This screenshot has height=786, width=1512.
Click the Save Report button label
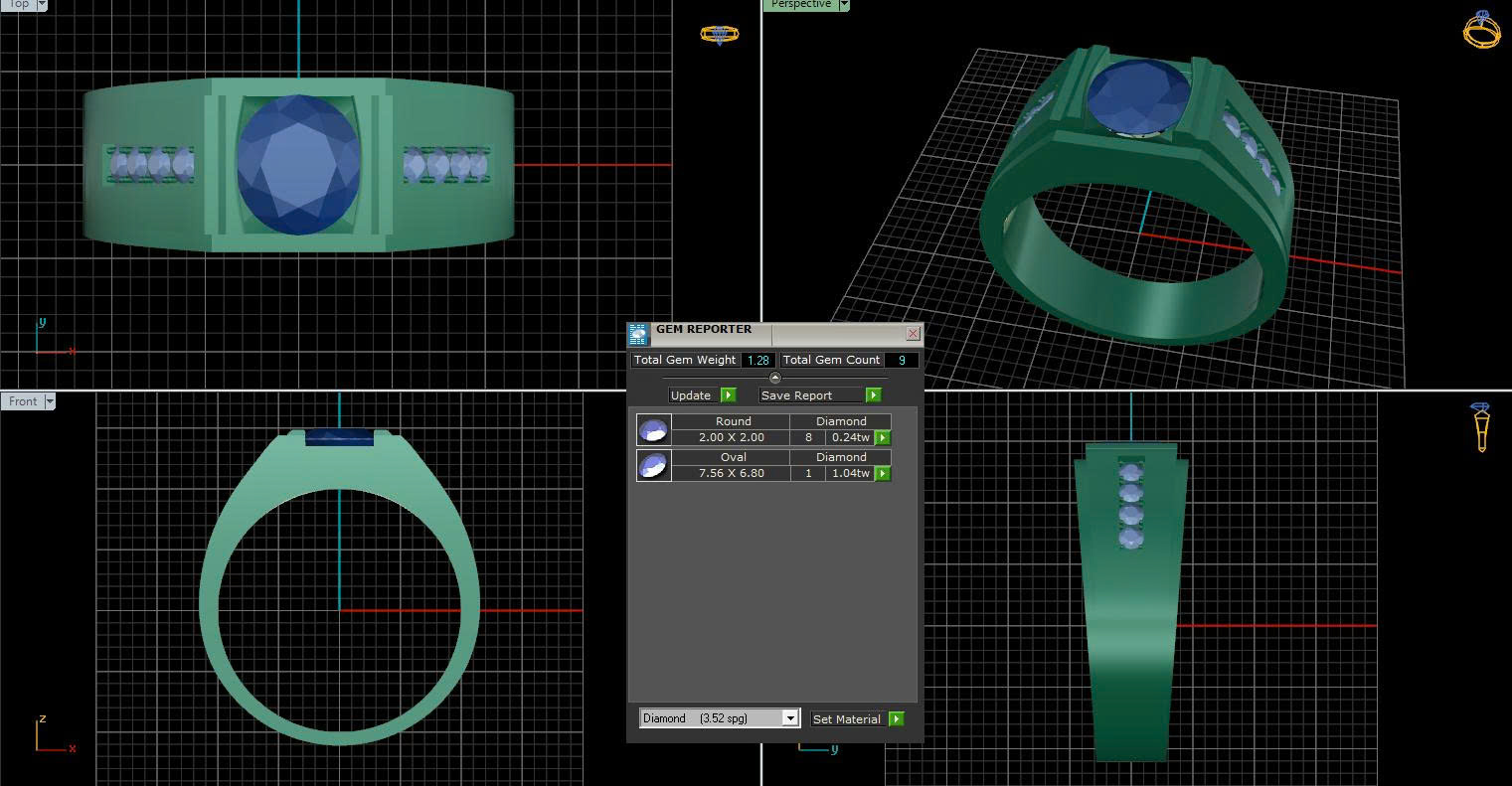click(x=796, y=395)
